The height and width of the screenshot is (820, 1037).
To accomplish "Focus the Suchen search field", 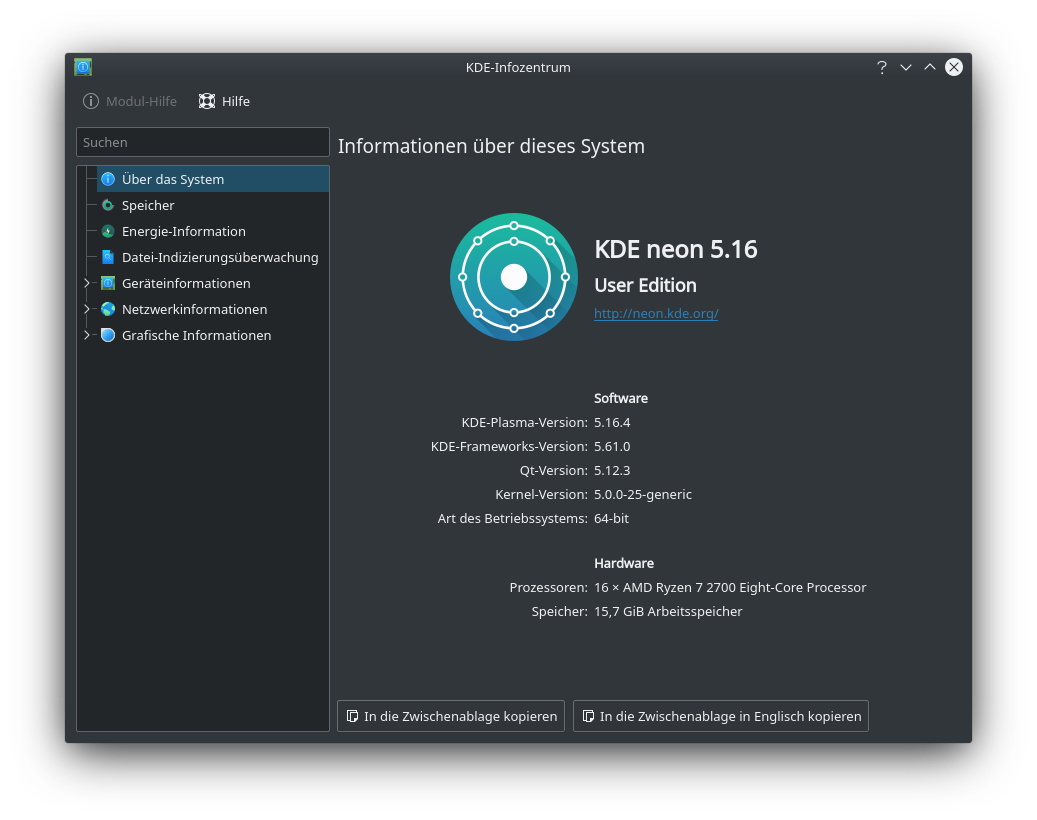I will [202, 142].
